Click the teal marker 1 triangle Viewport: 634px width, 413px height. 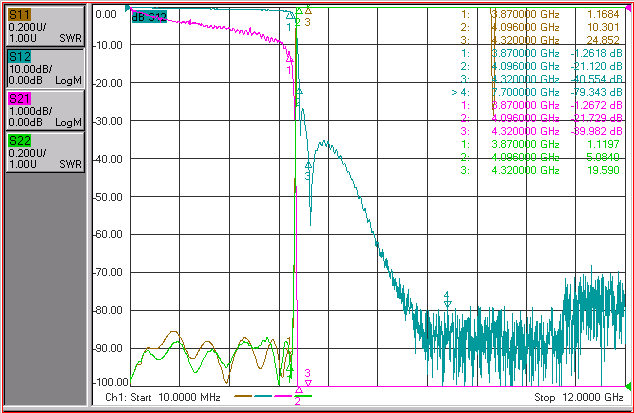[x=290, y=16]
